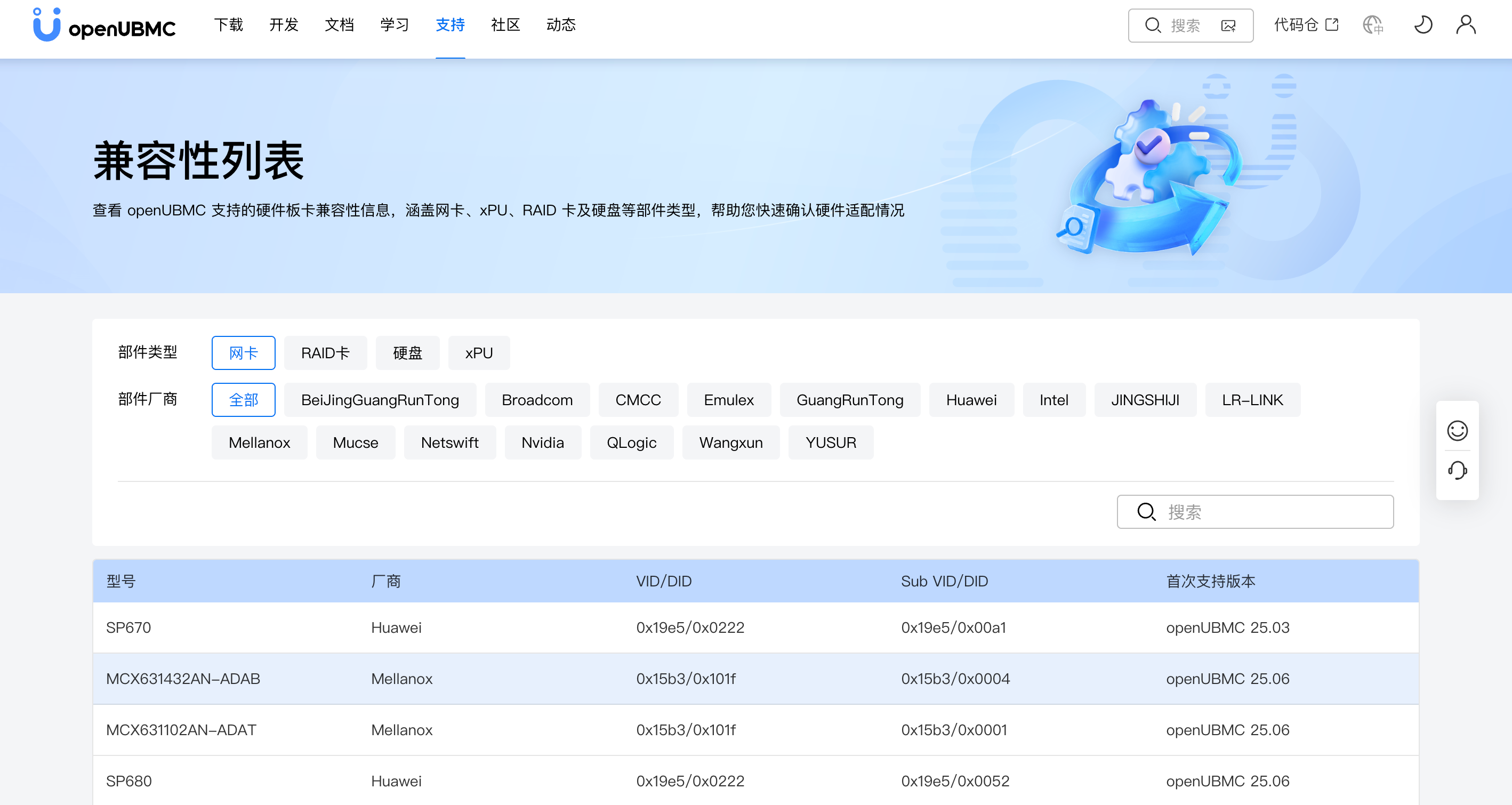Screen dimensions: 1512x805
Task: Click the SP680 model cell
Action: coord(129,780)
